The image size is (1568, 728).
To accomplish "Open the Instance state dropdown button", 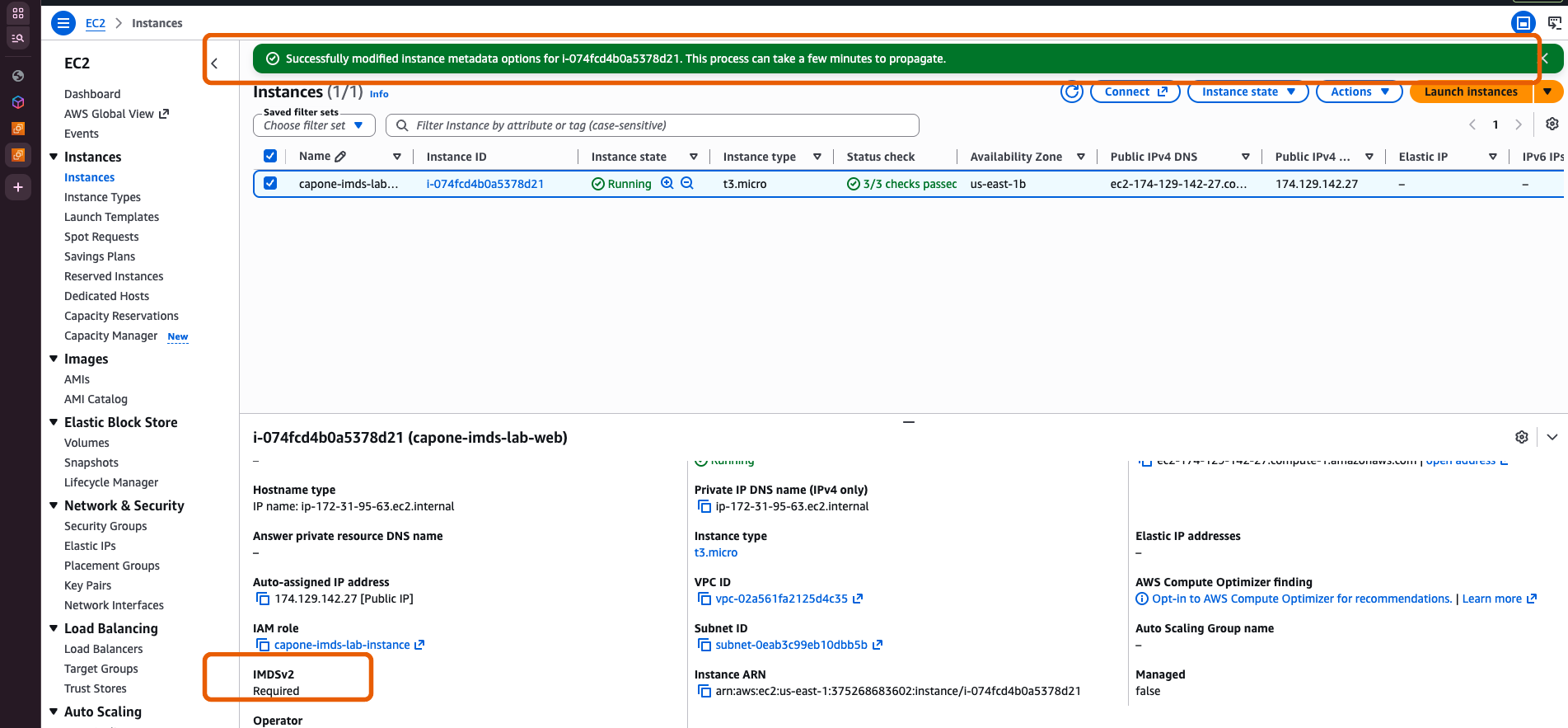I will (1248, 92).
